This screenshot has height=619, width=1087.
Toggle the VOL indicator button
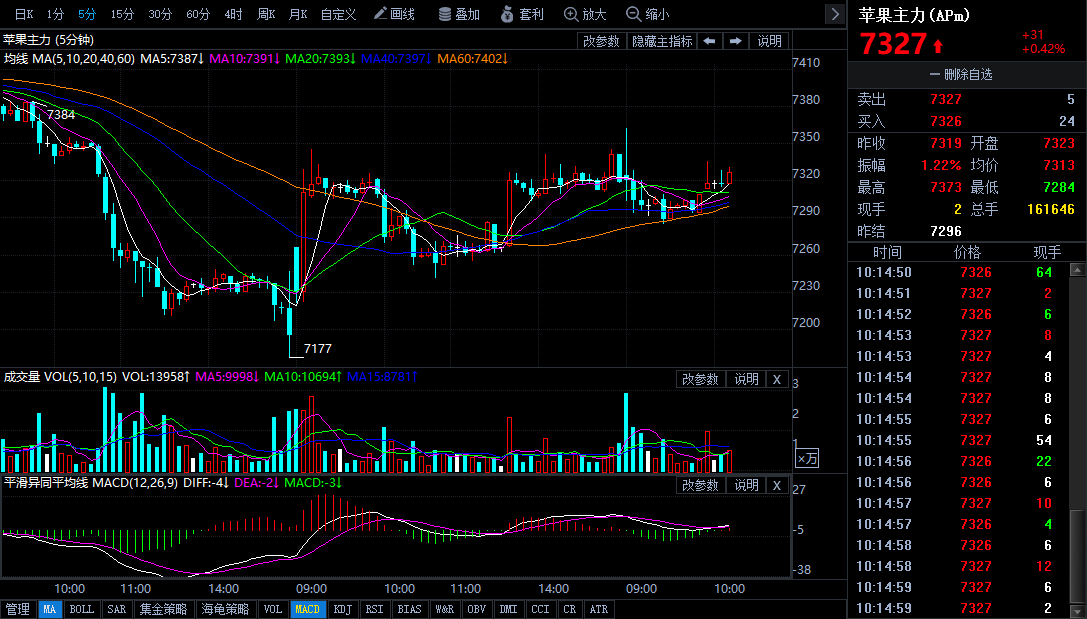pos(273,609)
